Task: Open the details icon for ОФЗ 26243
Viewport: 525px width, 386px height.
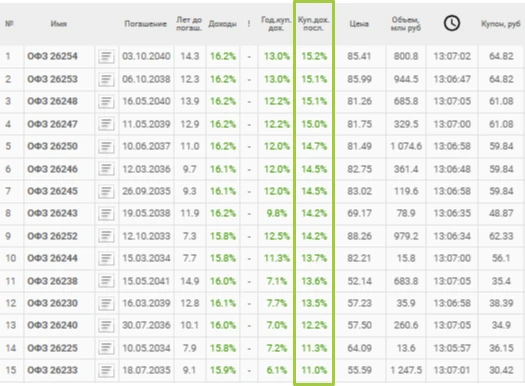Action: point(106,213)
